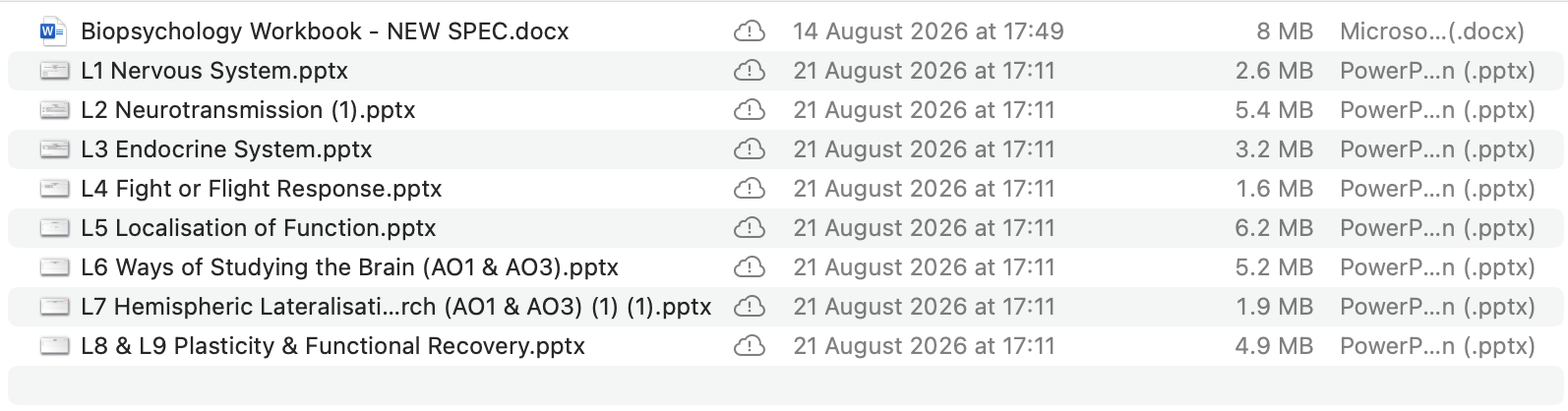Click the cloud icon in L4 Fight or Flight row
The height and width of the screenshot is (411, 1568).
coord(750,189)
